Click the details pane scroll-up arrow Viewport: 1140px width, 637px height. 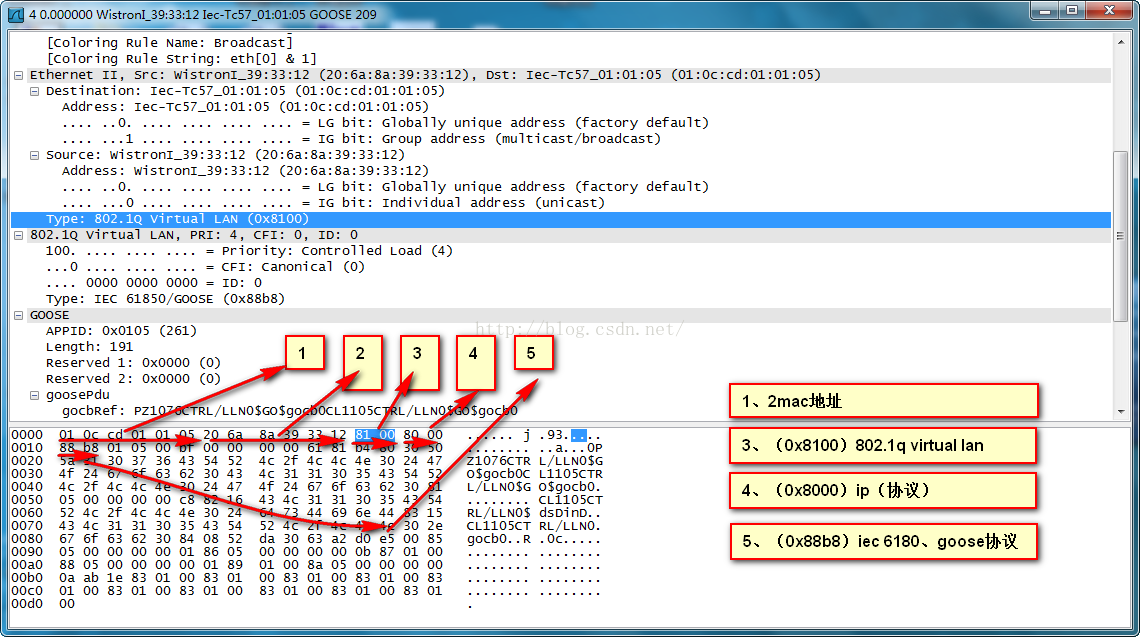pyautogui.click(x=1120, y=42)
